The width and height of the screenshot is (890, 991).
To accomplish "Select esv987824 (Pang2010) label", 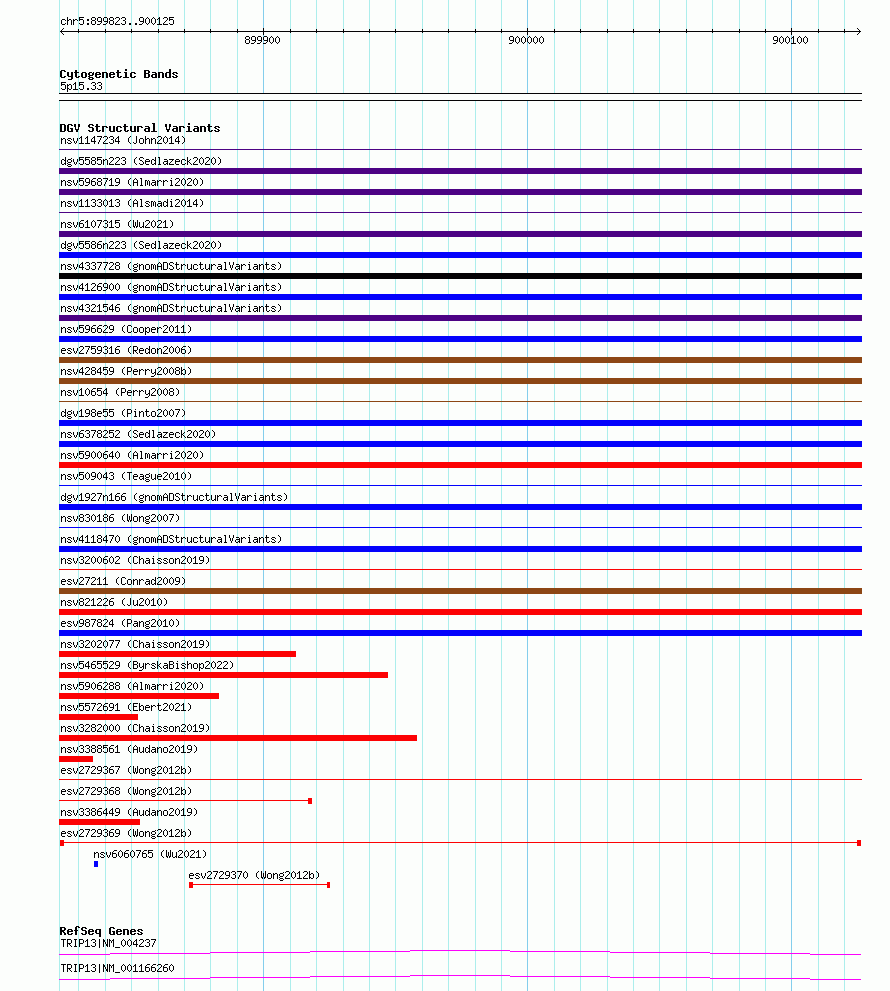I will tap(120, 623).
